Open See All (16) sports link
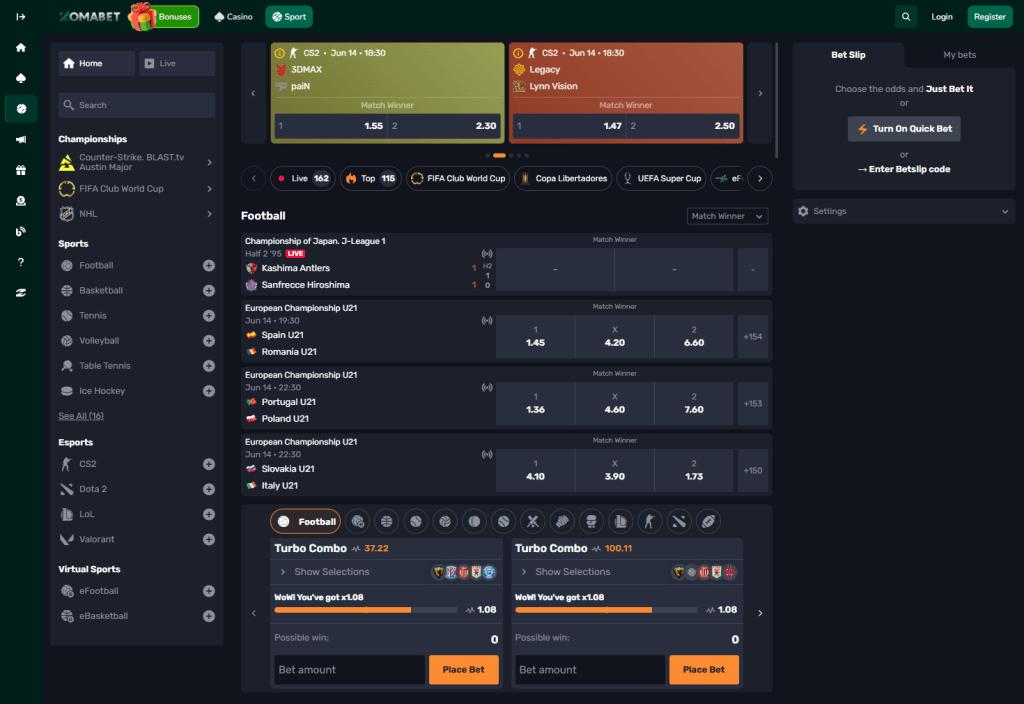 (81, 416)
